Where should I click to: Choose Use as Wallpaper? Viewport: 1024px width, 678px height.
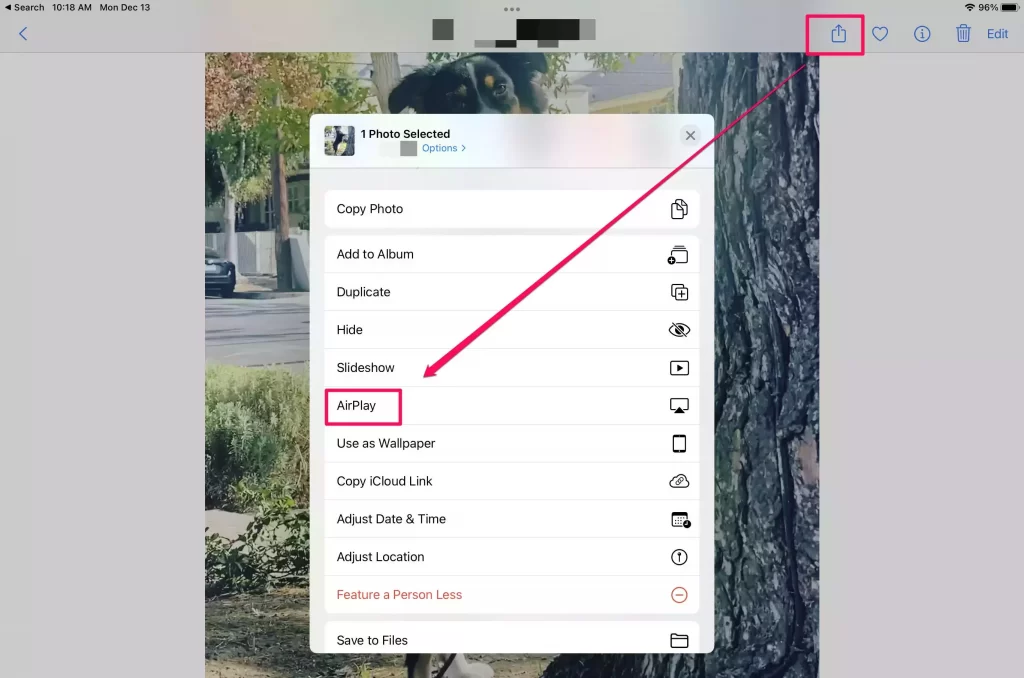512,444
